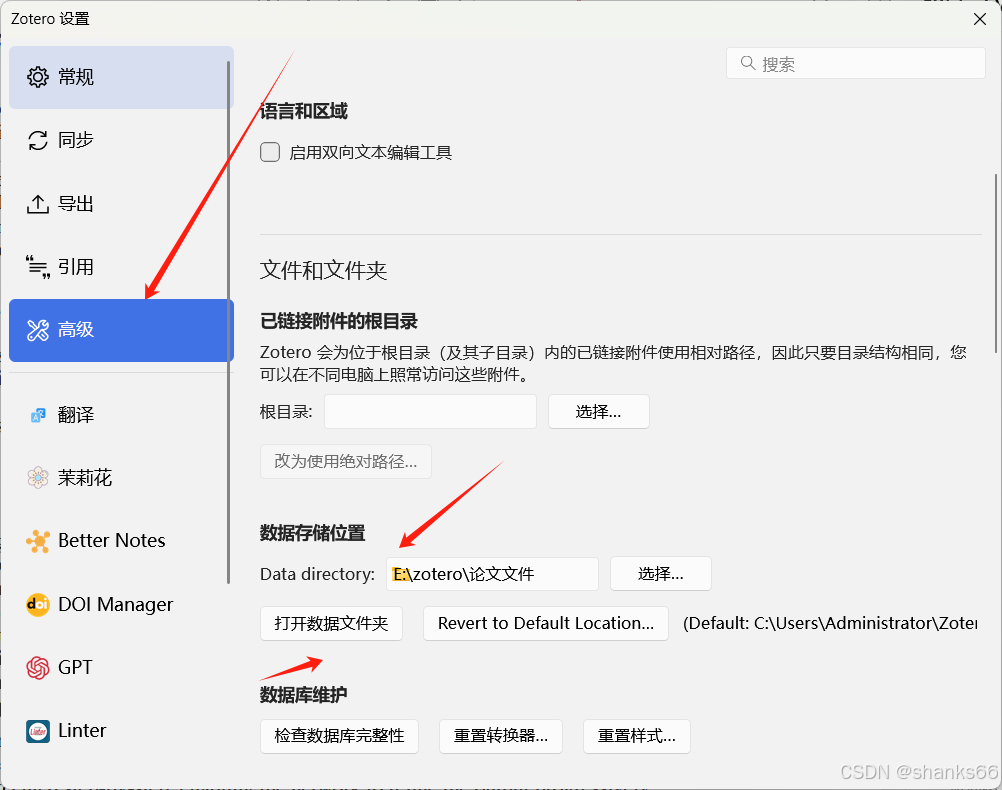Click 选择... next to 根目录
This screenshot has height=790, width=1002.
599,412
